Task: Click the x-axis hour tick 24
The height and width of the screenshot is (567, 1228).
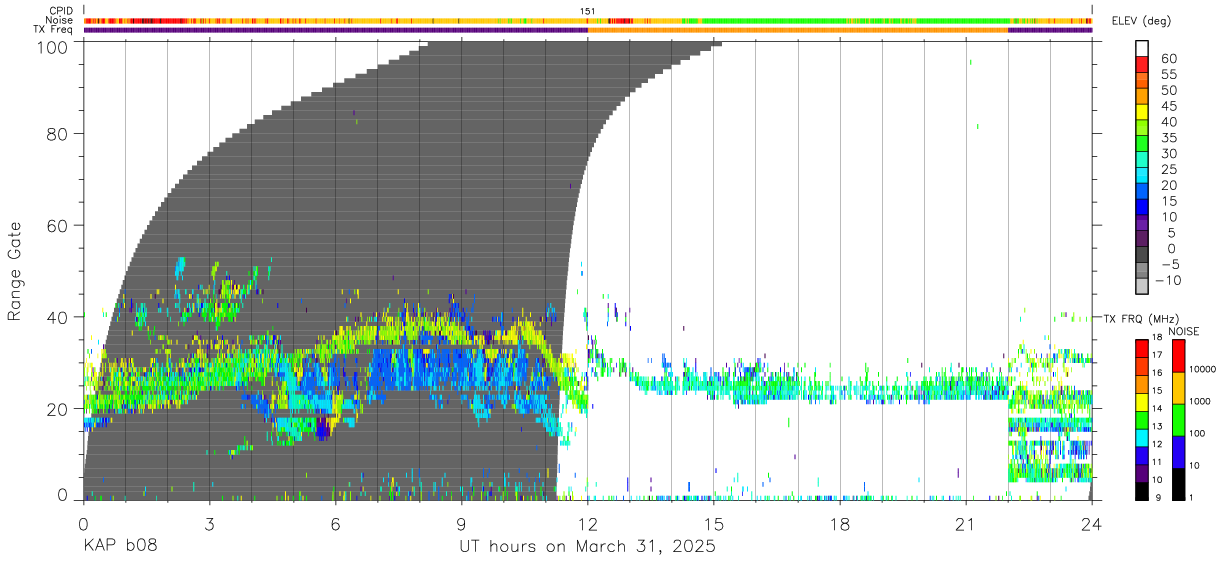Action: tap(1092, 523)
